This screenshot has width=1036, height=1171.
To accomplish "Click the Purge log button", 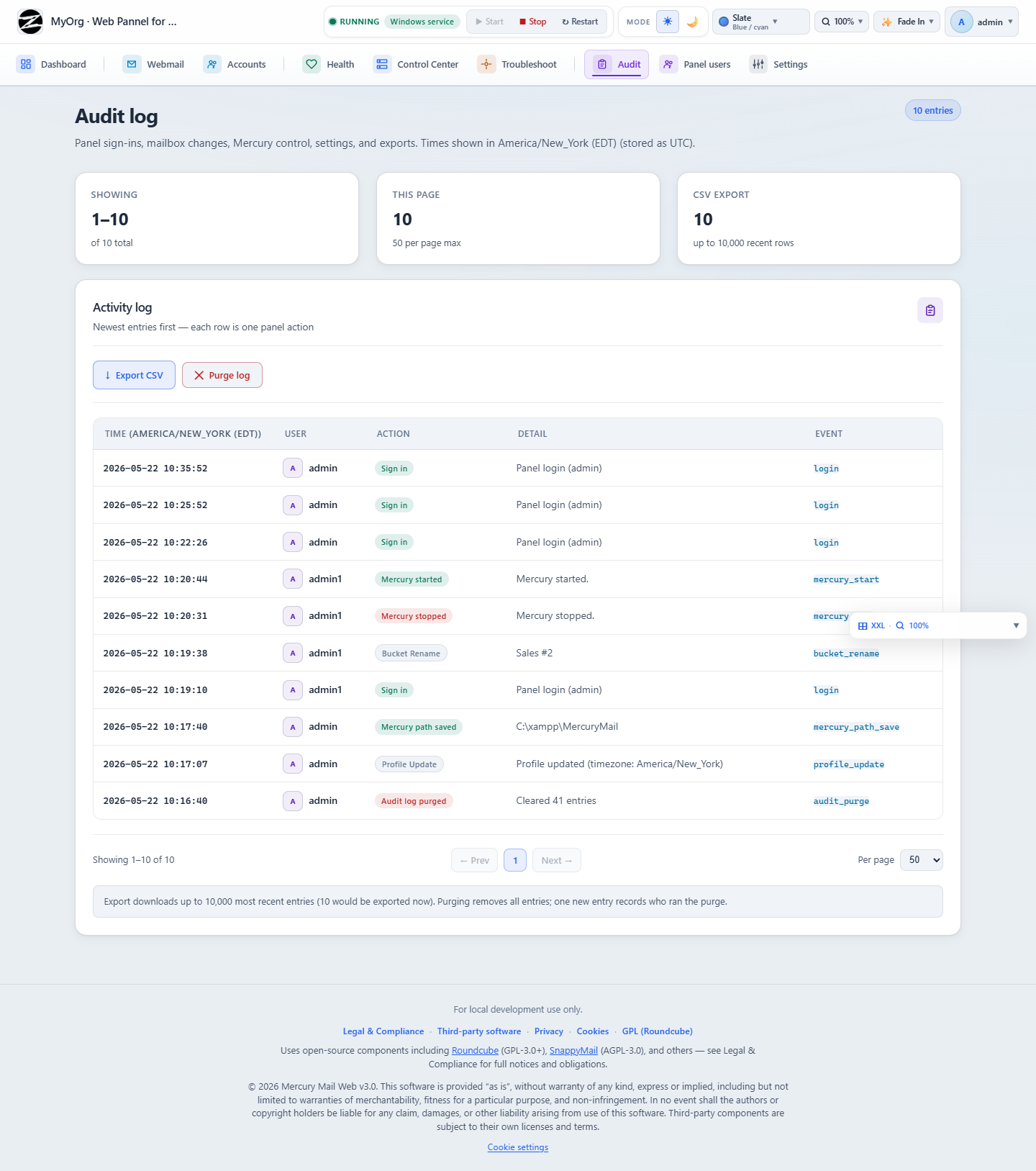I will tap(222, 375).
